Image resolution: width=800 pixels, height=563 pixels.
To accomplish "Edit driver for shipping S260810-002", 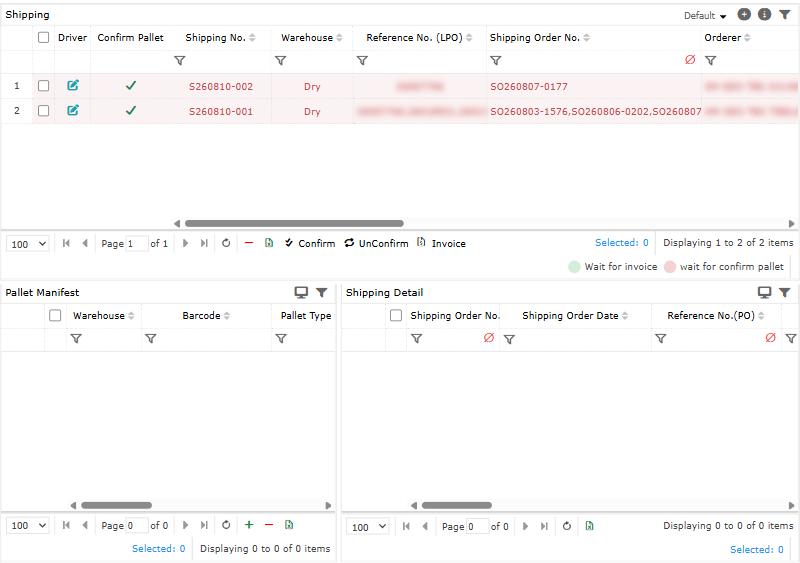I will pos(73,85).
